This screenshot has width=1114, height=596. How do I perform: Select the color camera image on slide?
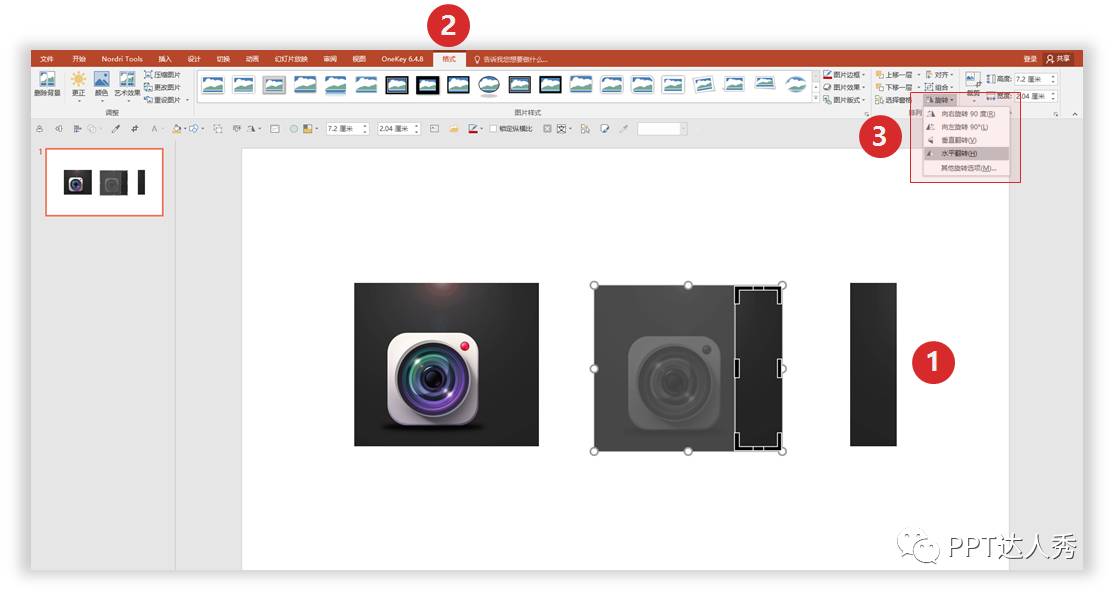point(446,364)
